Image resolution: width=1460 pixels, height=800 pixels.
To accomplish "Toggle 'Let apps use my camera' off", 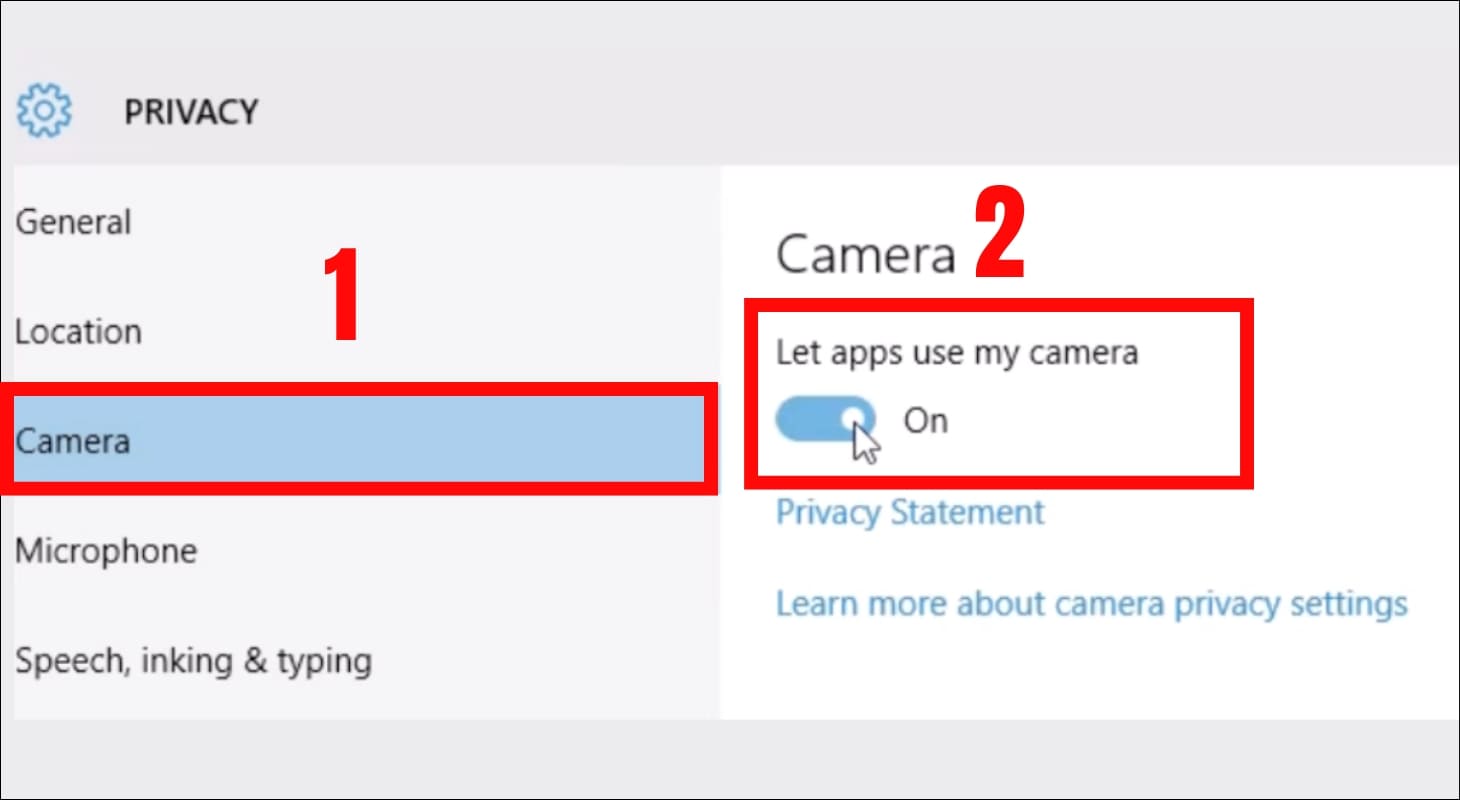I will 825,420.
